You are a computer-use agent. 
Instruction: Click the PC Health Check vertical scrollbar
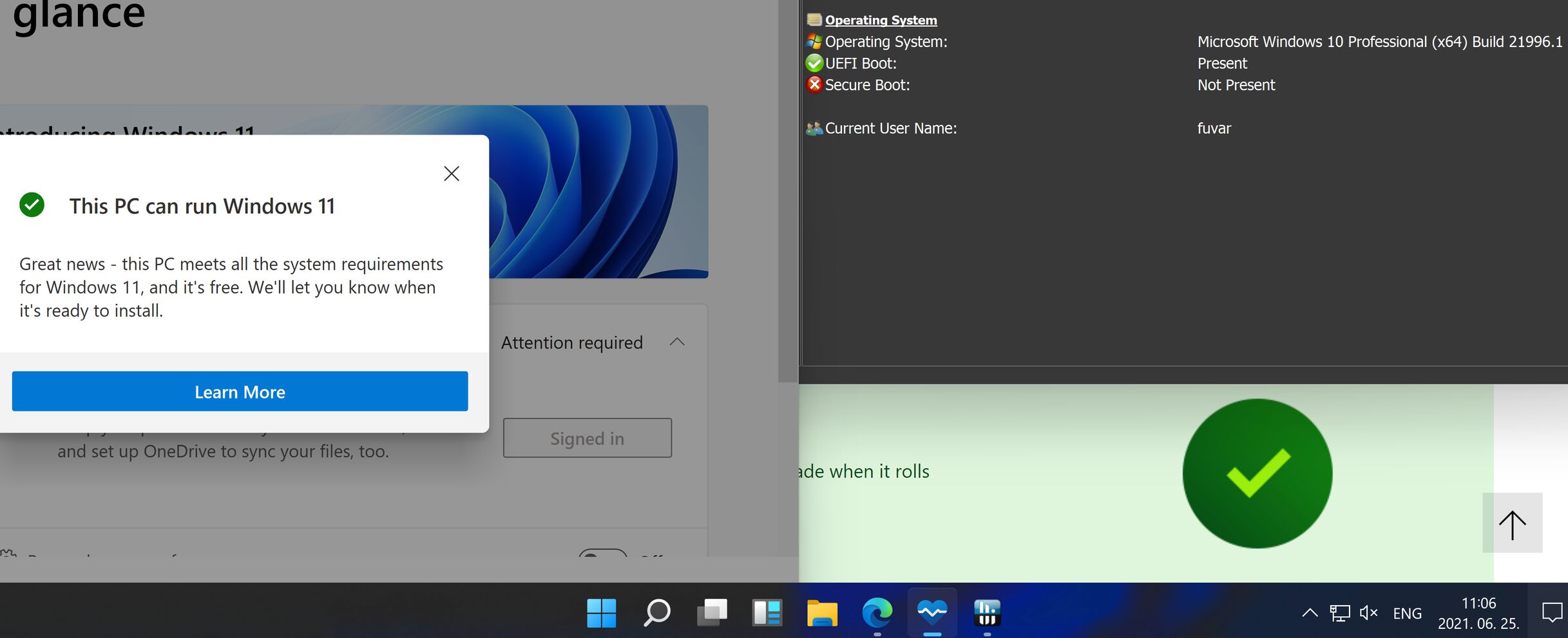point(788,191)
